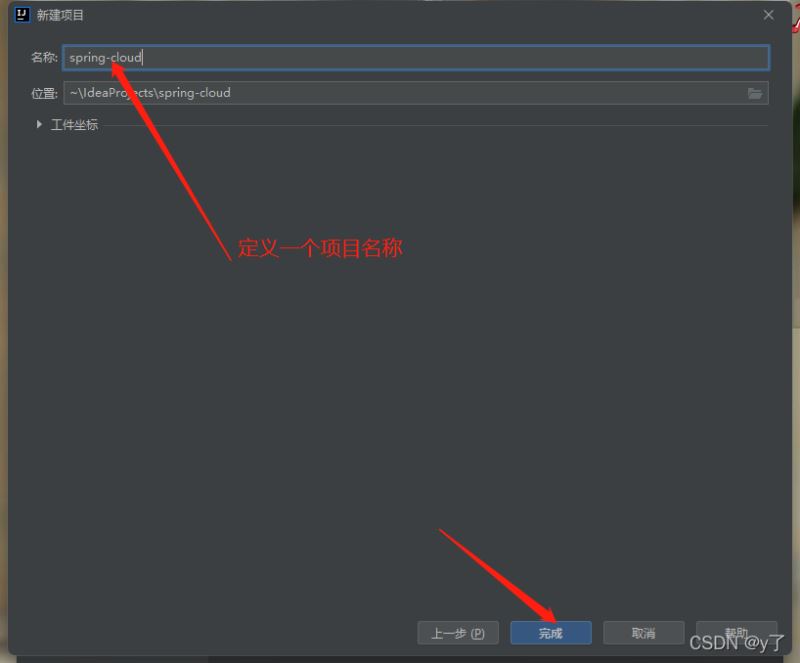Click the 位置 label
The image size is (800, 663).
coord(44,93)
